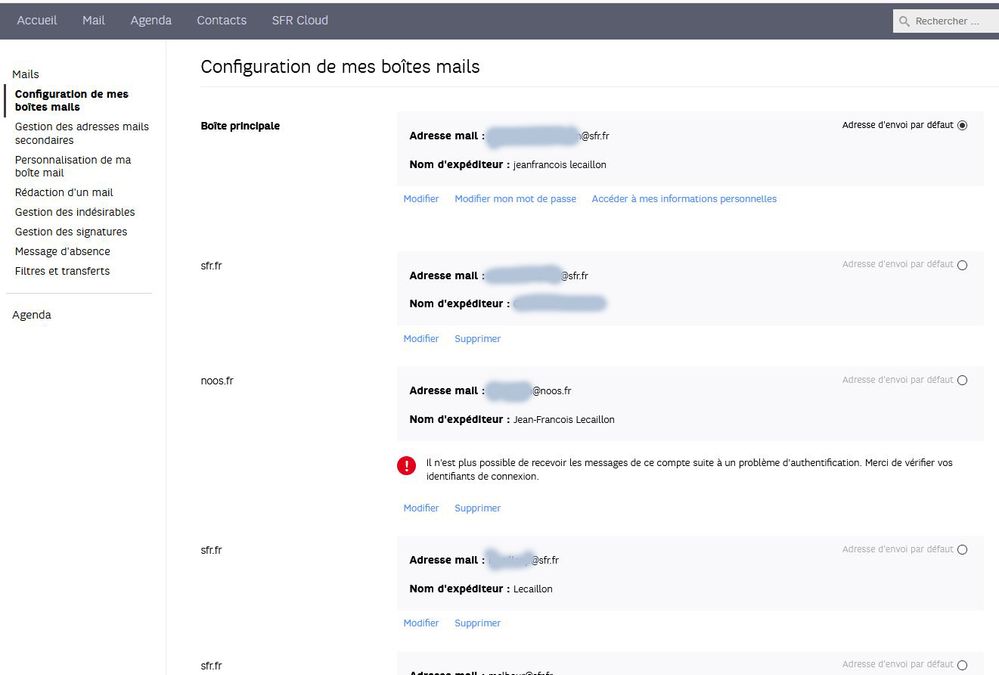Click Modifier for the Boîte principale
Viewport: 999px width, 675px height.
point(420,198)
